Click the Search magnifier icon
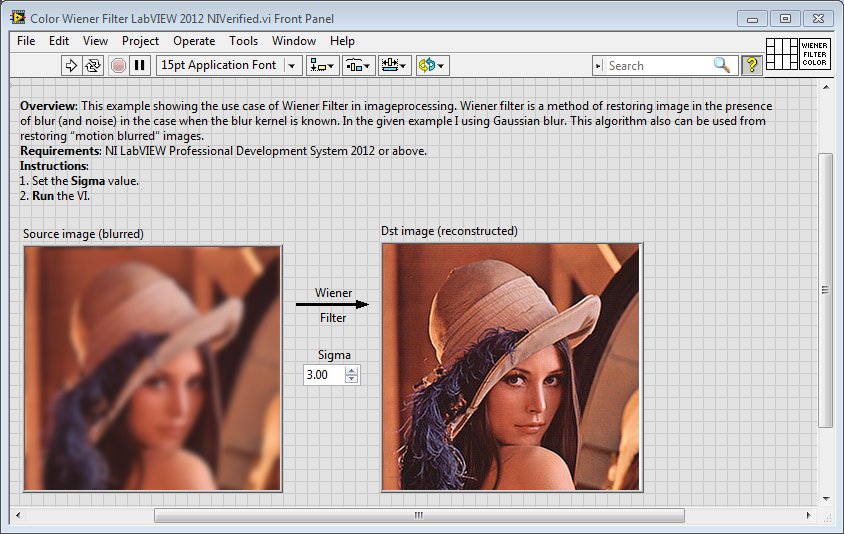 [x=722, y=65]
